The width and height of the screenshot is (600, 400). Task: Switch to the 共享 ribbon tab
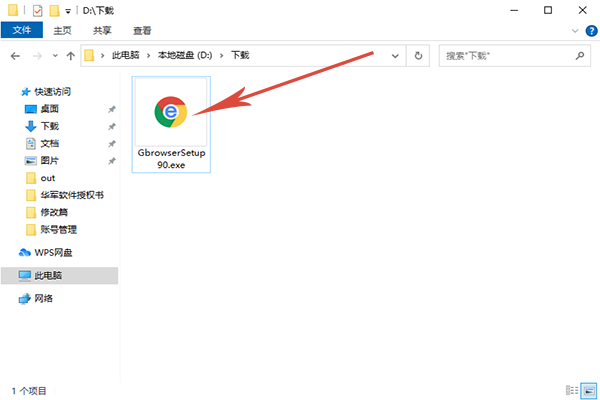[102, 30]
